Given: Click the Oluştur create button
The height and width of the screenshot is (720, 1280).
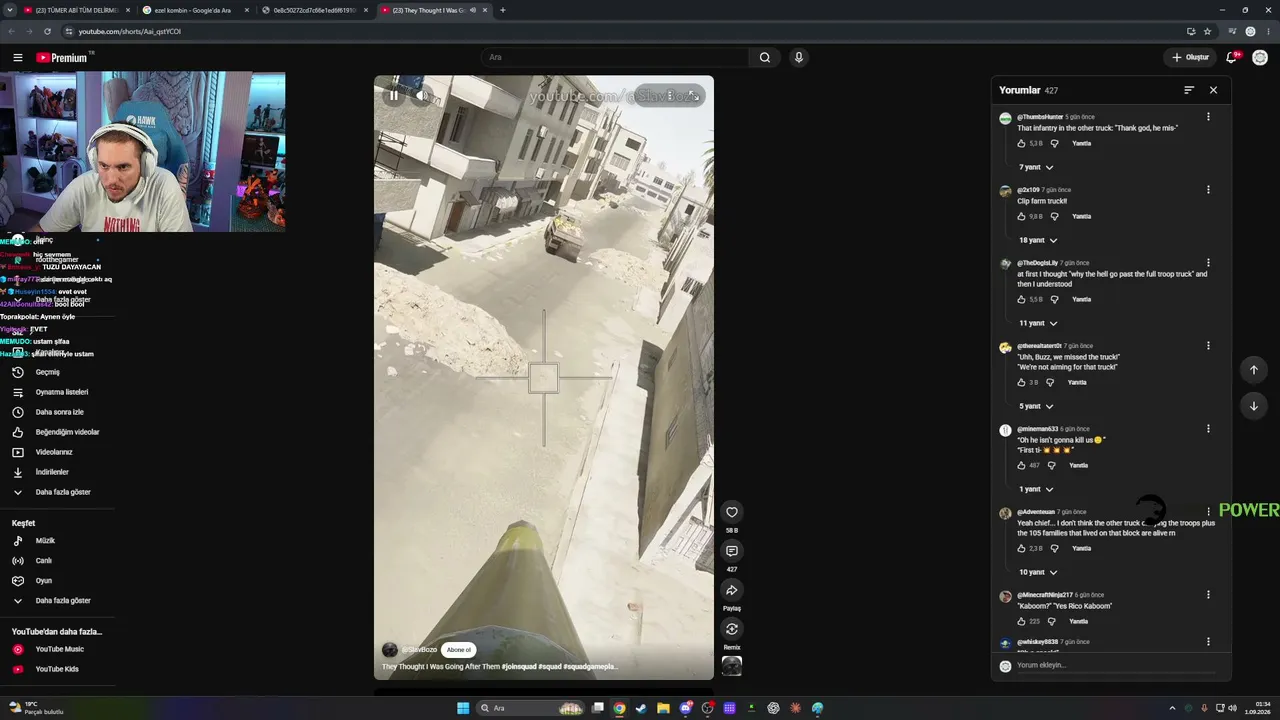Looking at the screenshot, I should (x=1191, y=57).
